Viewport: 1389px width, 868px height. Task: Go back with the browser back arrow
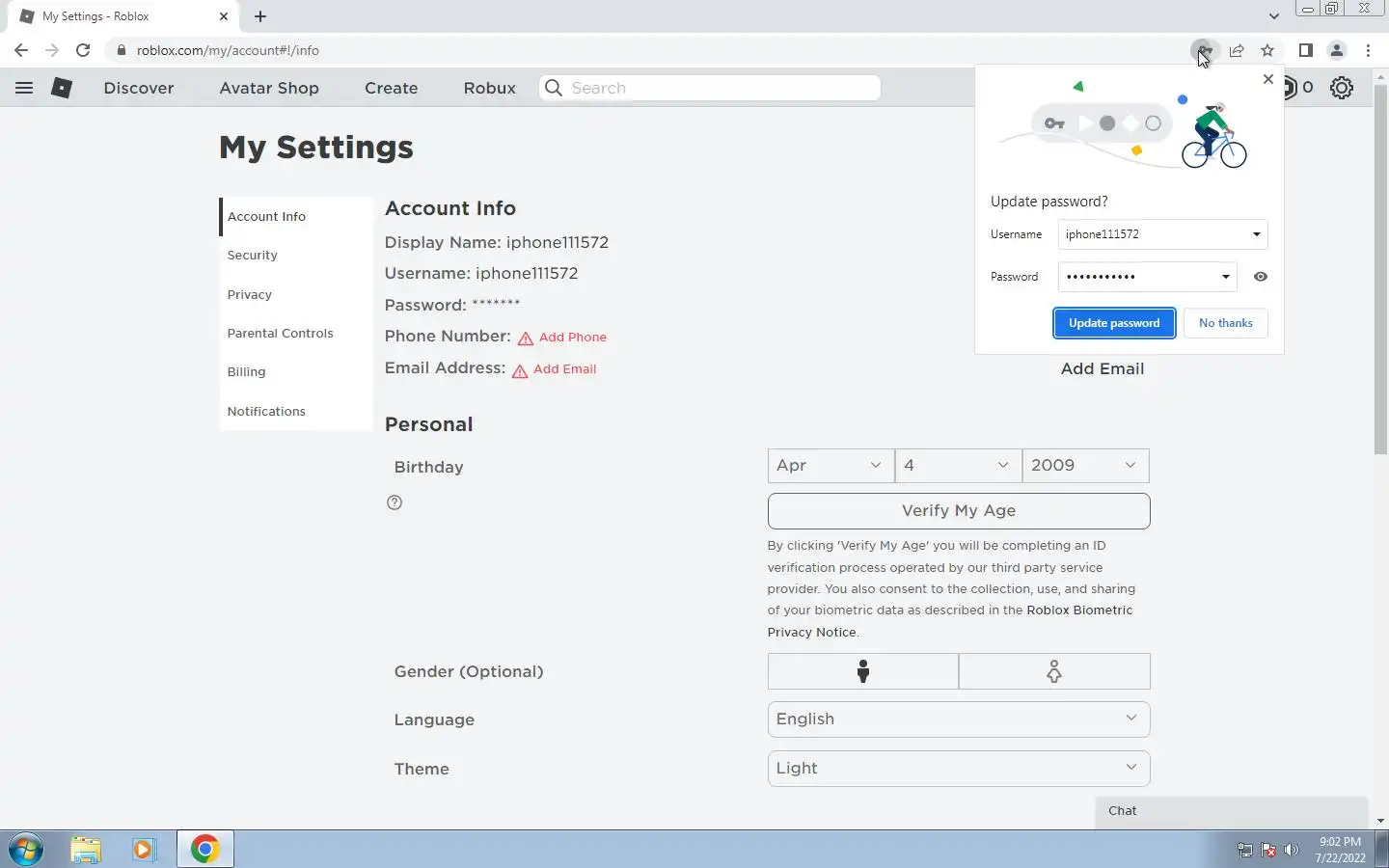(21, 50)
